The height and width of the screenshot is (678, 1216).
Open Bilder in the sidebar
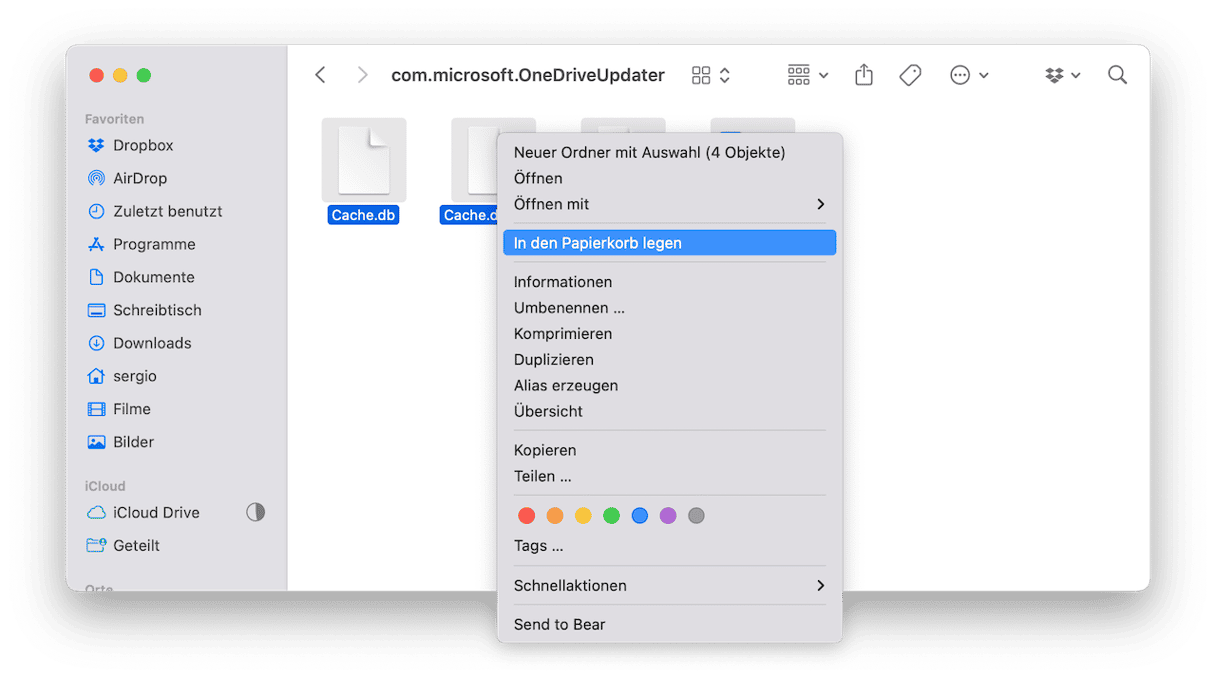[120, 442]
